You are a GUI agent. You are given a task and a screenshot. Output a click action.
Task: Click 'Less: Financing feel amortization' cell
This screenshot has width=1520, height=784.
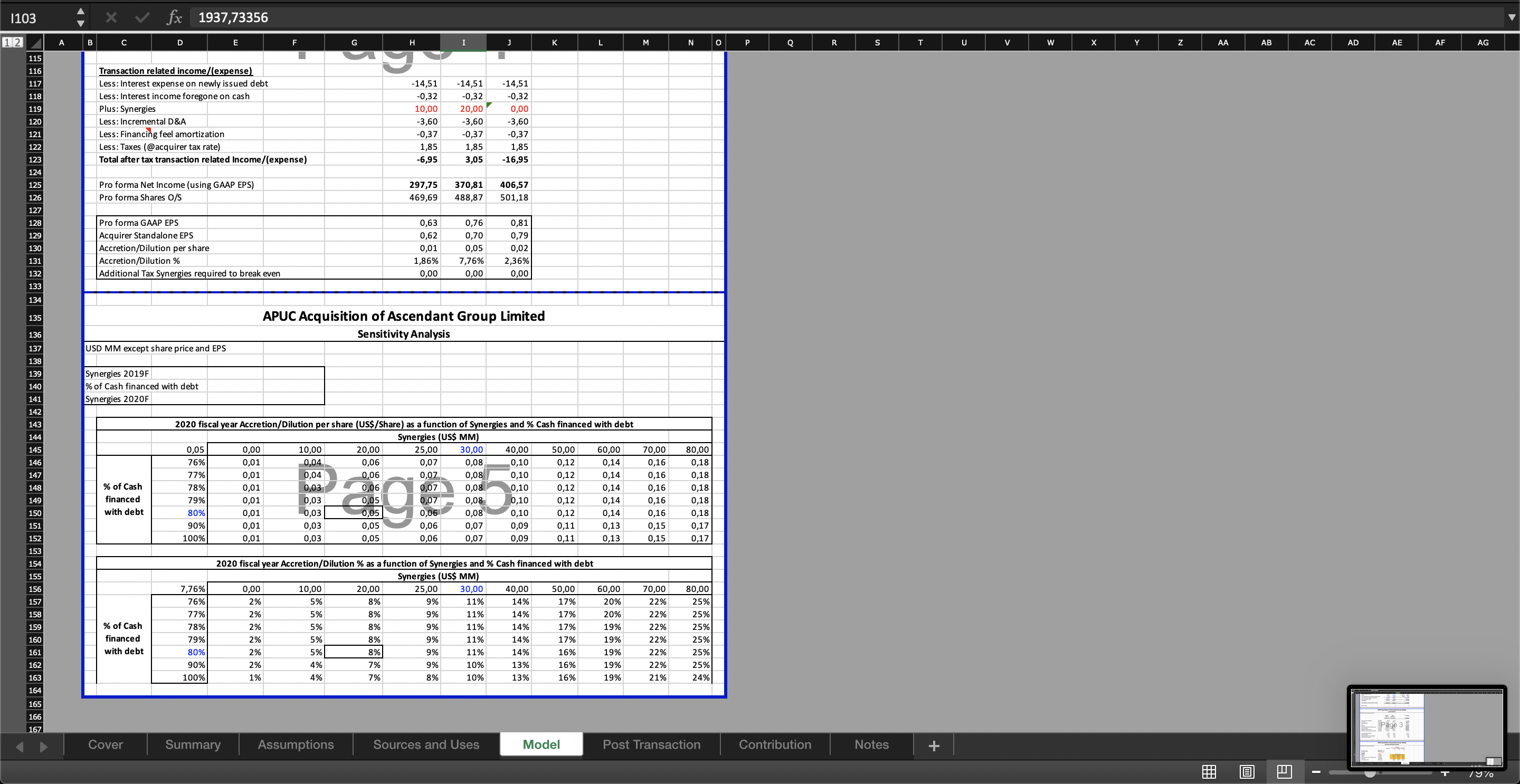point(161,135)
